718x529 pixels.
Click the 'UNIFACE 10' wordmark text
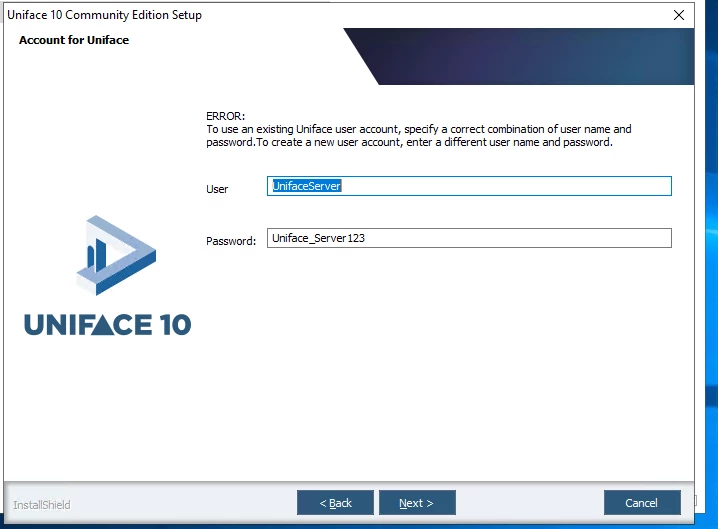pos(108,325)
